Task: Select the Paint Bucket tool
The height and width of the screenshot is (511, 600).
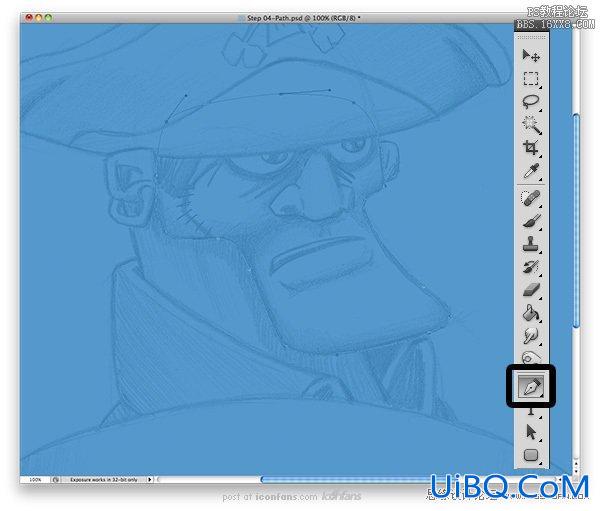Action: pyautogui.click(x=531, y=313)
